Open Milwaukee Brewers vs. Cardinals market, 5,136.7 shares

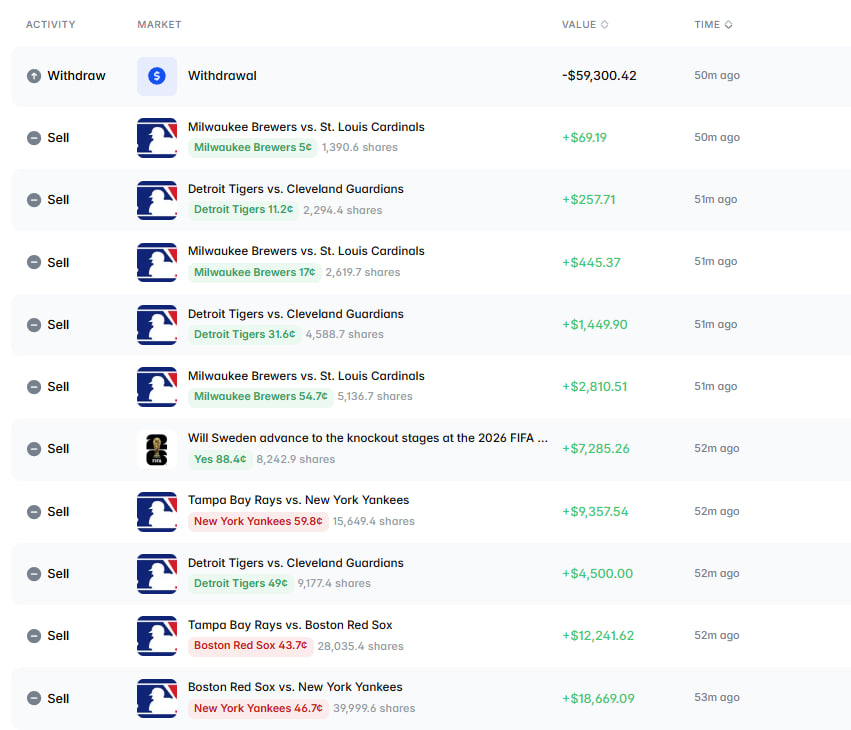click(x=306, y=376)
